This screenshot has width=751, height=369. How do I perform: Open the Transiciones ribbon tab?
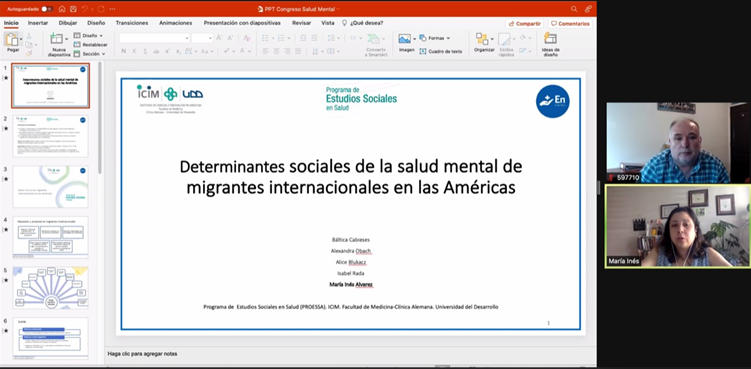click(x=132, y=23)
